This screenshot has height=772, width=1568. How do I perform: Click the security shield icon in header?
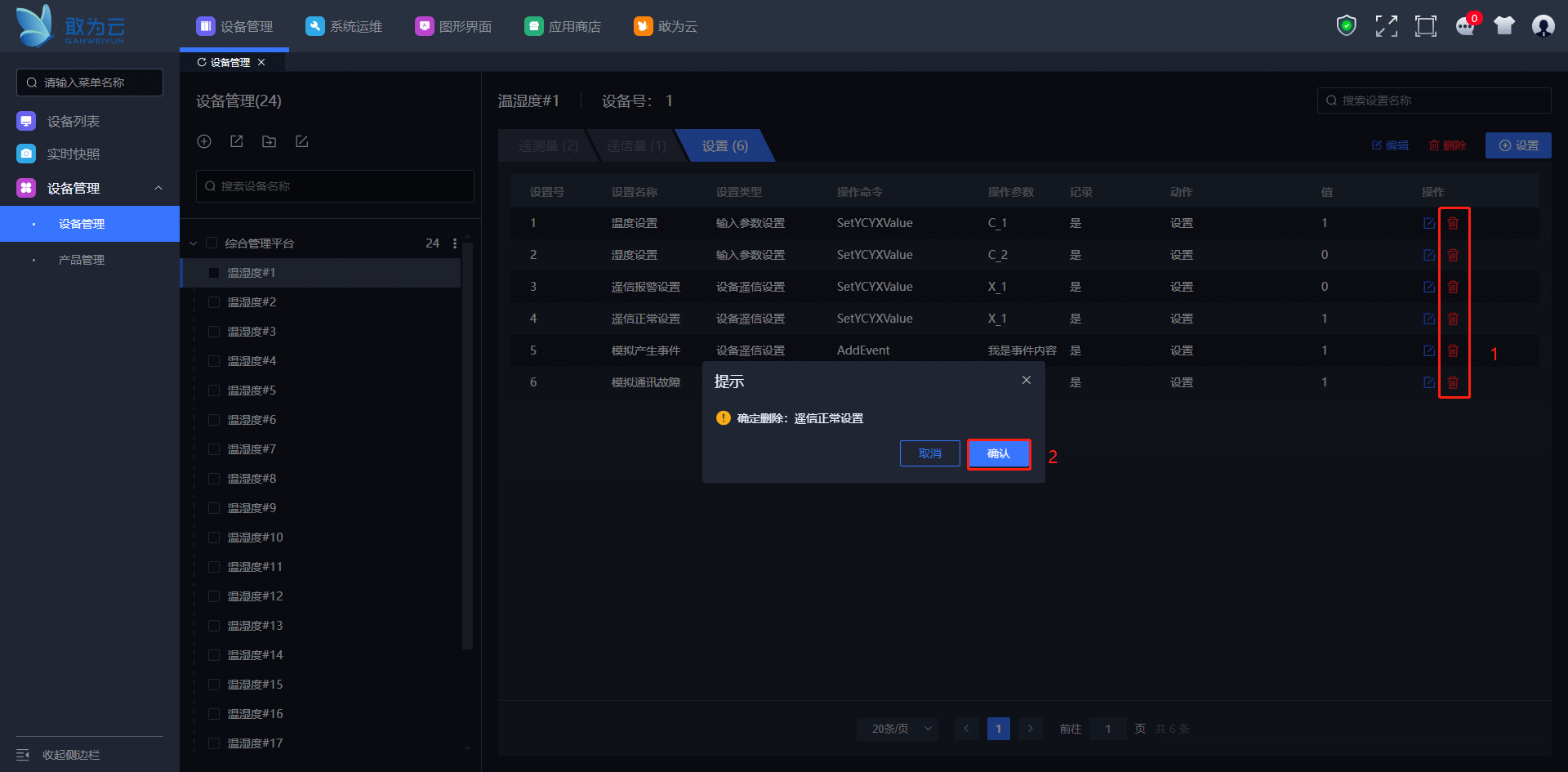(x=1346, y=26)
